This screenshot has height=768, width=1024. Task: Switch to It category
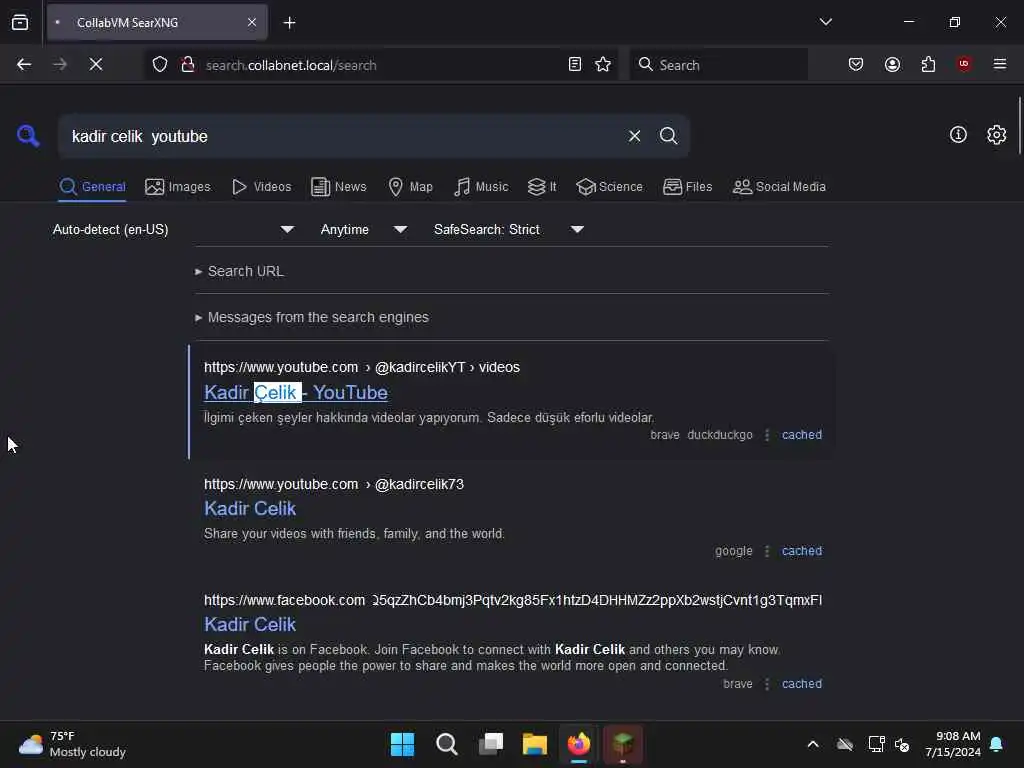[542, 187]
